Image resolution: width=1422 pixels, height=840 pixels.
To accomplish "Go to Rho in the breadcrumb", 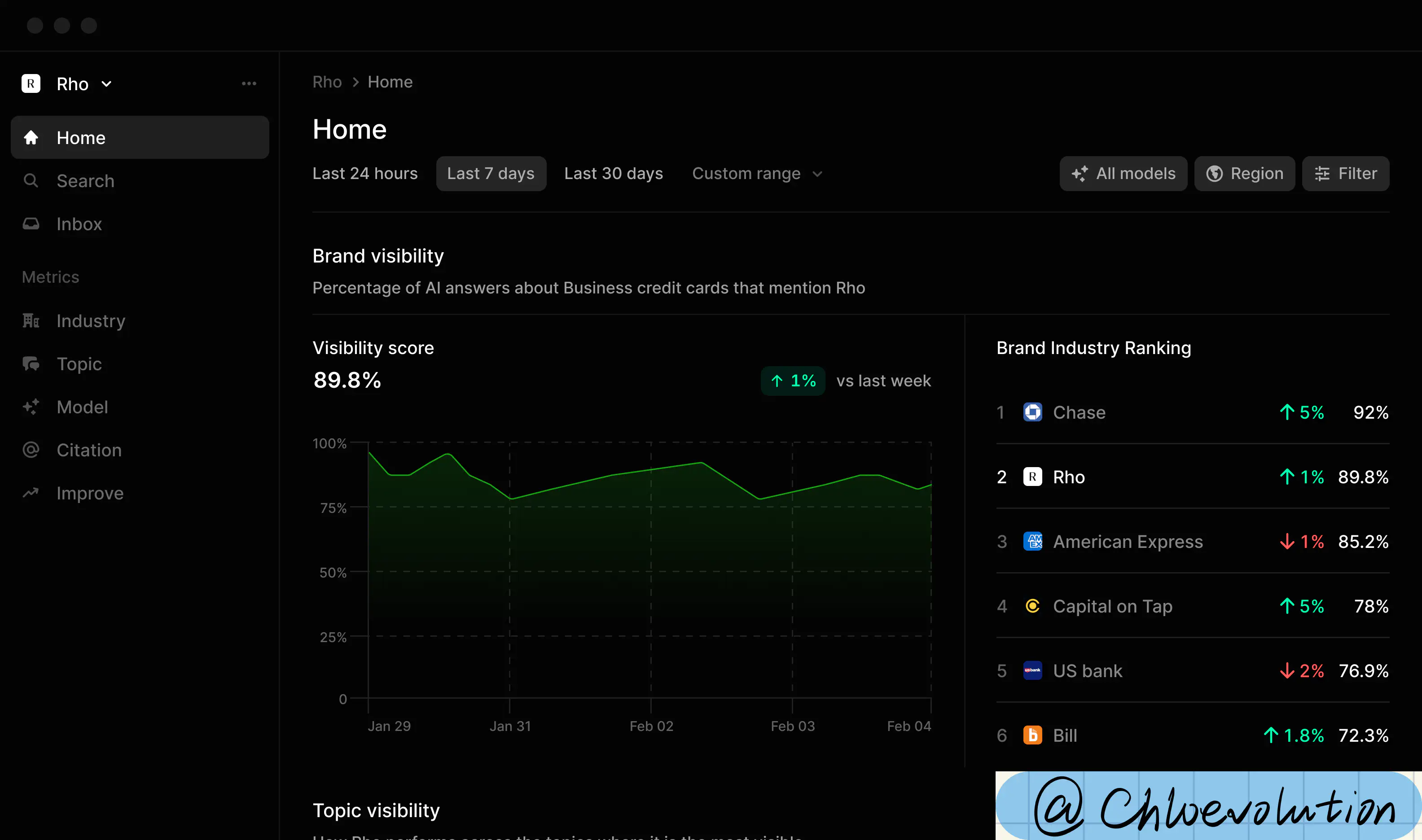I will coord(327,82).
